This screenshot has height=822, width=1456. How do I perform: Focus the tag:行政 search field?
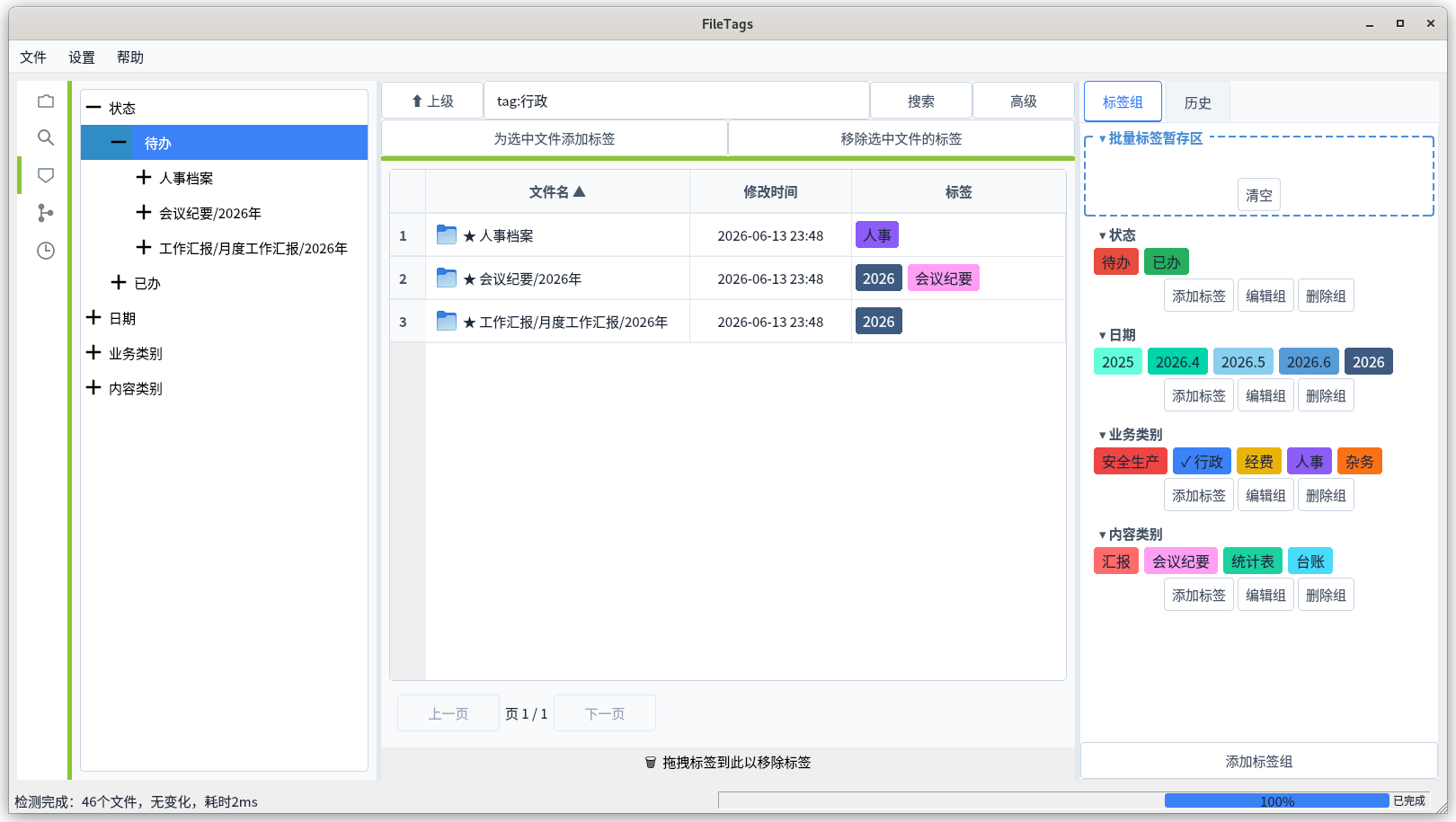click(677, 101)
